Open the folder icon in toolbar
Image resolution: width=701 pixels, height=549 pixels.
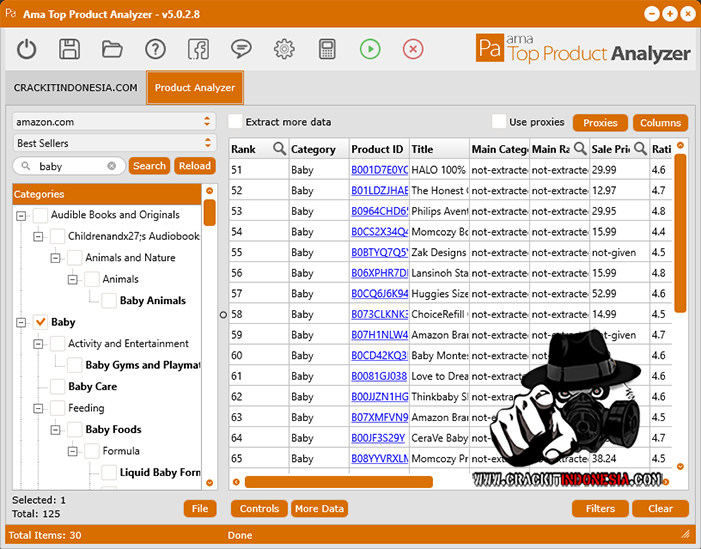tap(112, 49)
